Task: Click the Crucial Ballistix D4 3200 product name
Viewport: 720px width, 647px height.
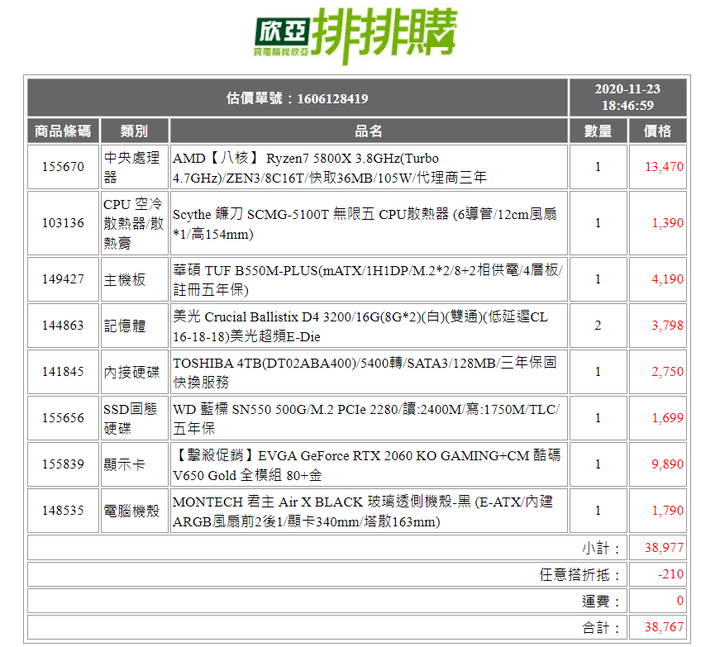Action: click(x=360, y=326)
